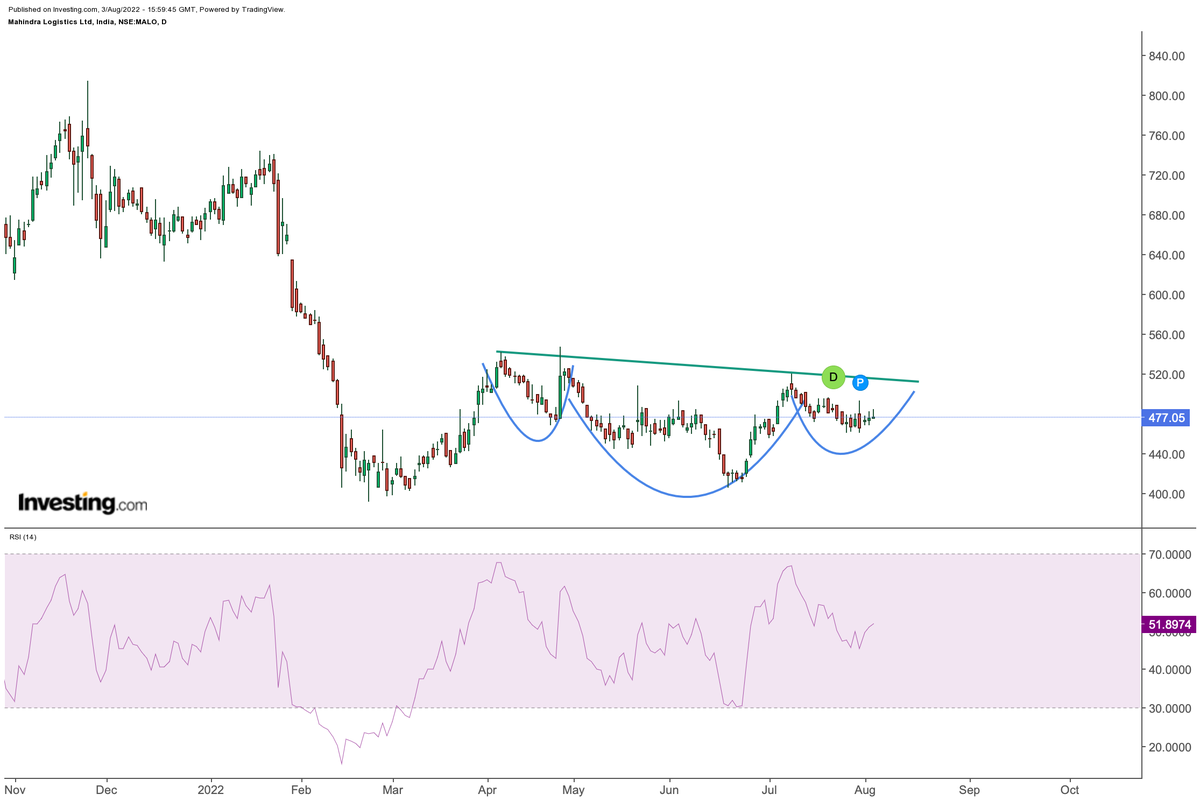This screenshot has width=1200, height=801.
Task: Click the 520.00 price axis label
Action: tap(1165, 375)
